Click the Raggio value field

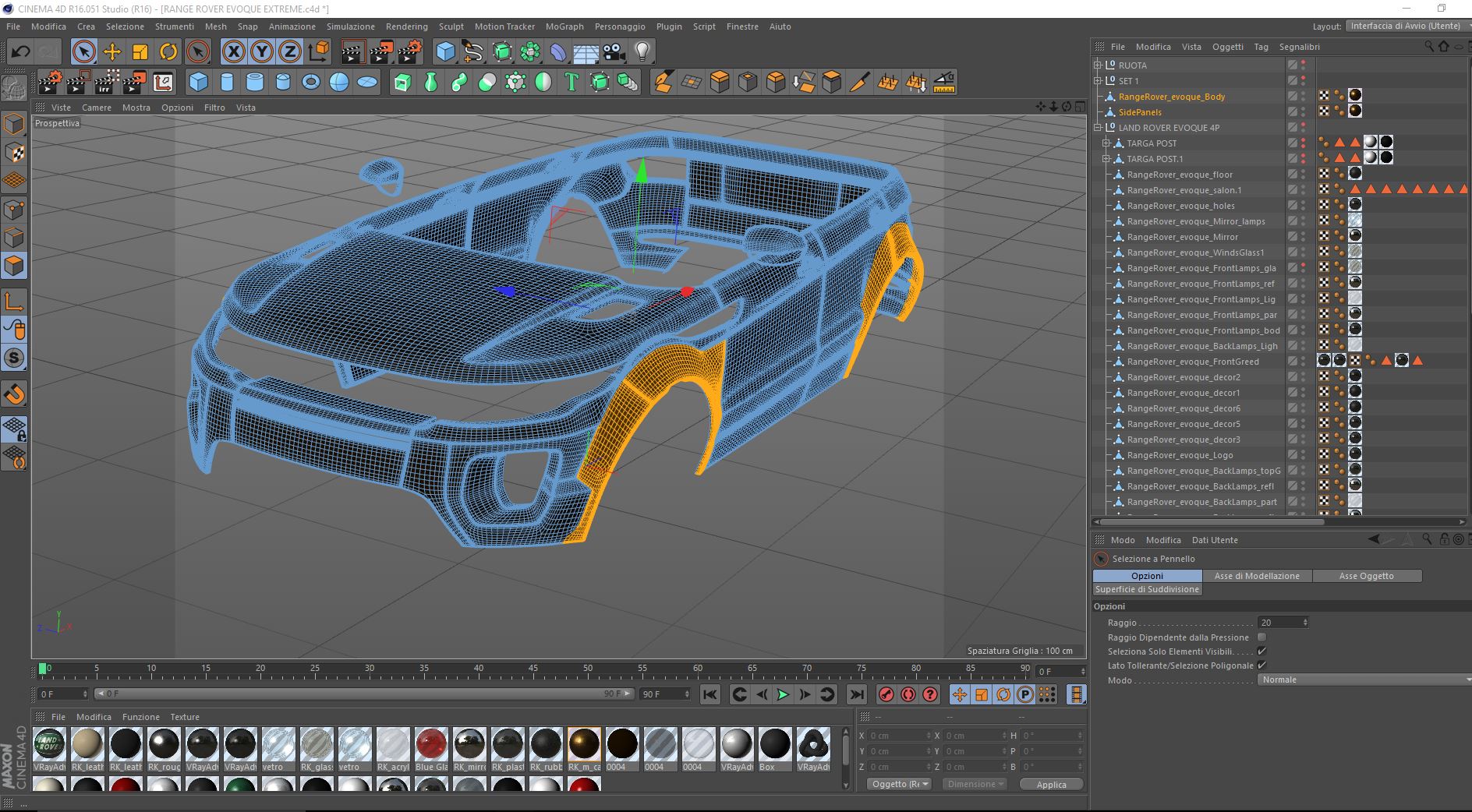click(x=1283, y=623)
